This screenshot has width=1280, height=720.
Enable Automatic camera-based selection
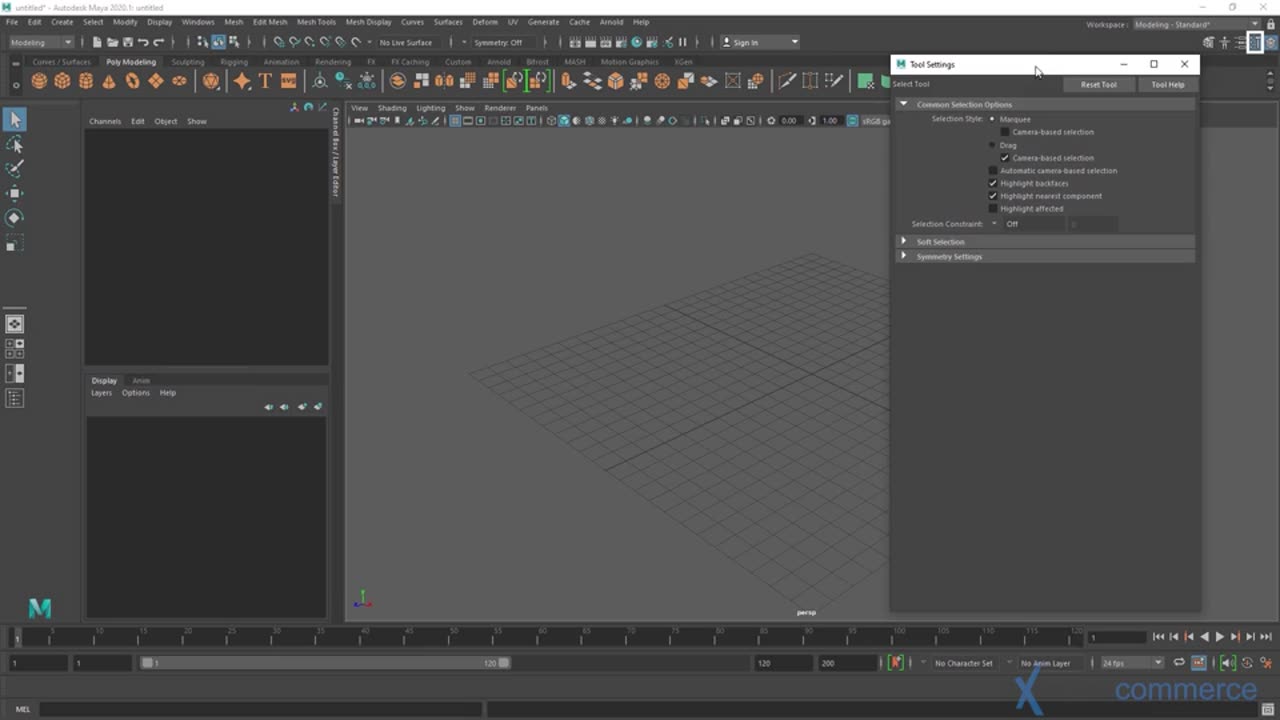click(x=993, y=171)
